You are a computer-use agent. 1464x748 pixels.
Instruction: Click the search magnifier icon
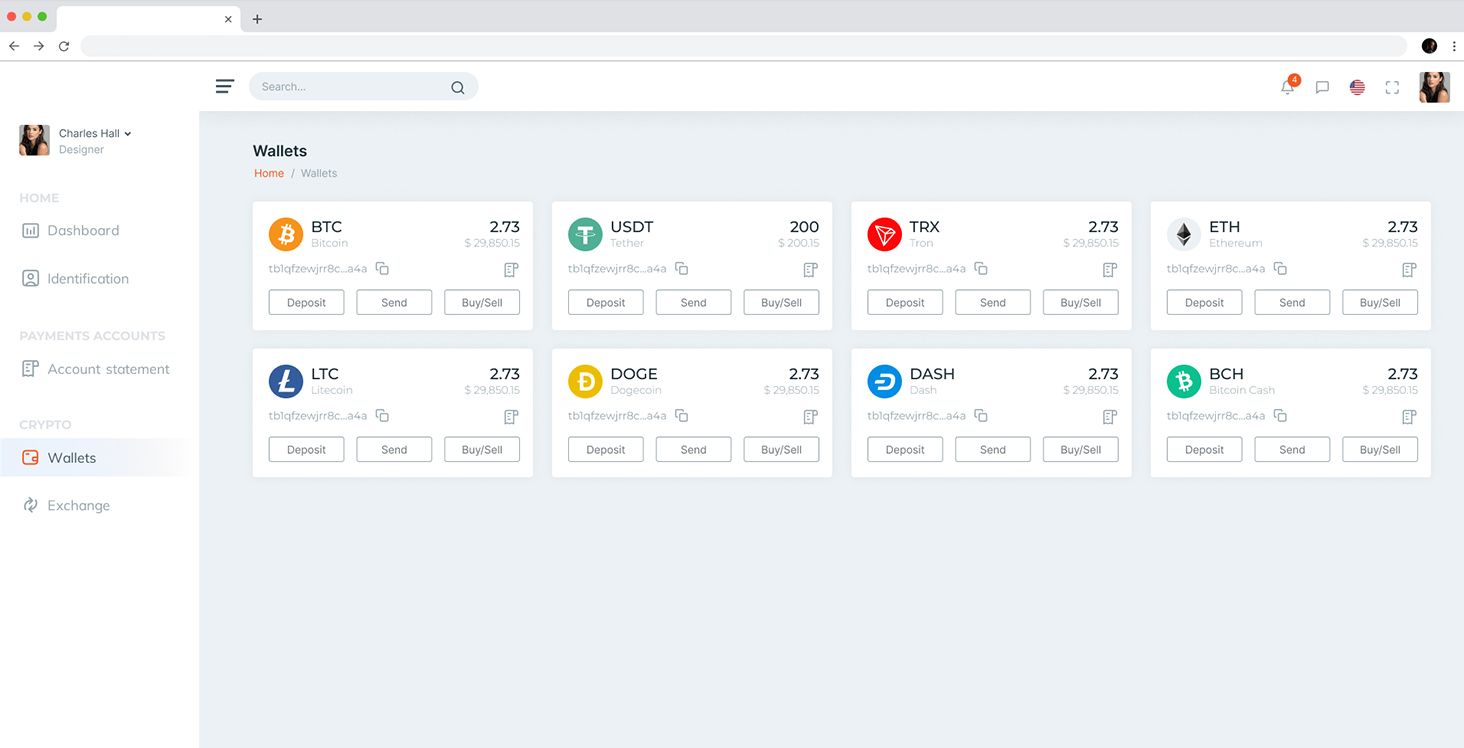[x=457, y=88]
